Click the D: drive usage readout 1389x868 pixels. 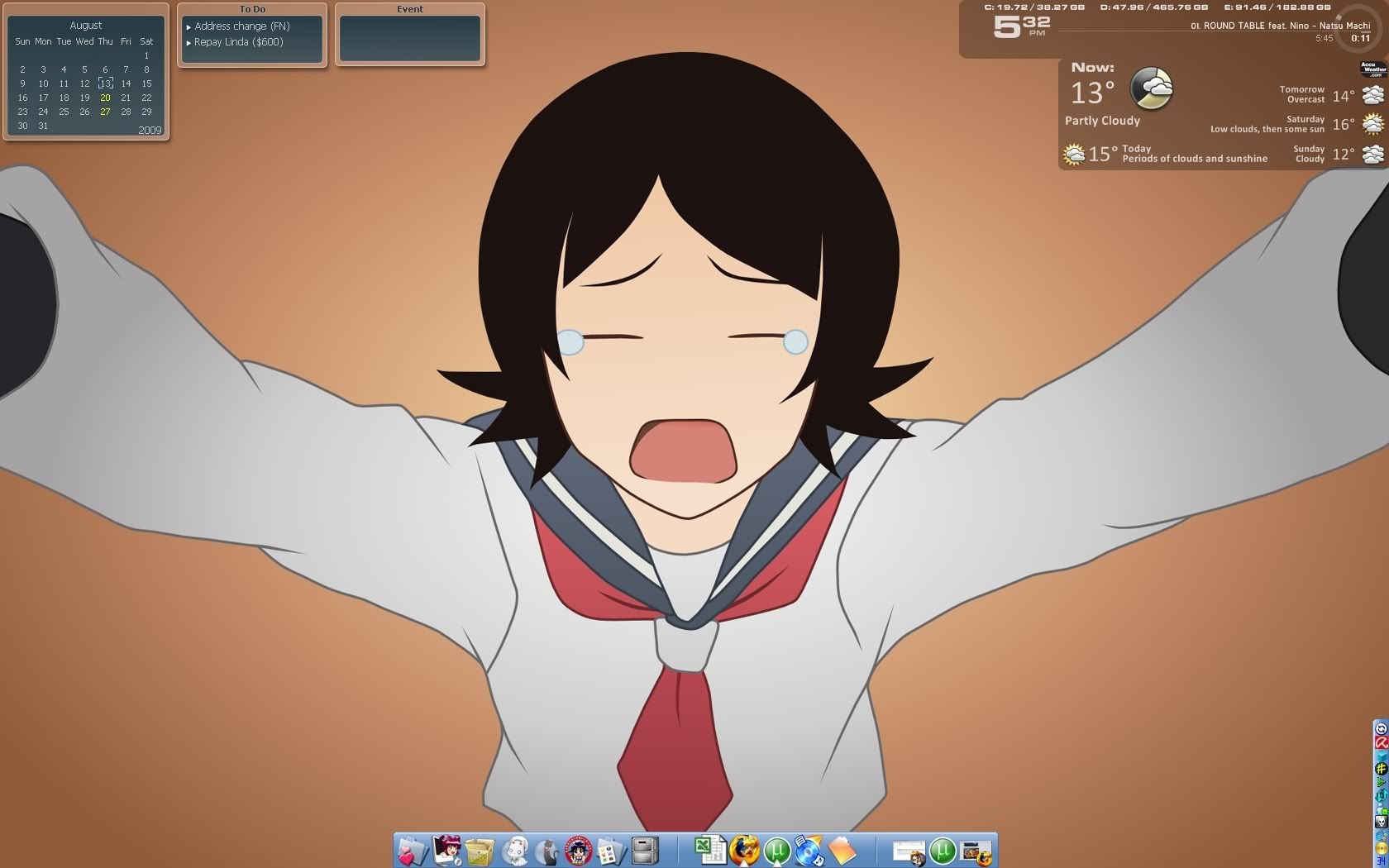coord(1154,7)
